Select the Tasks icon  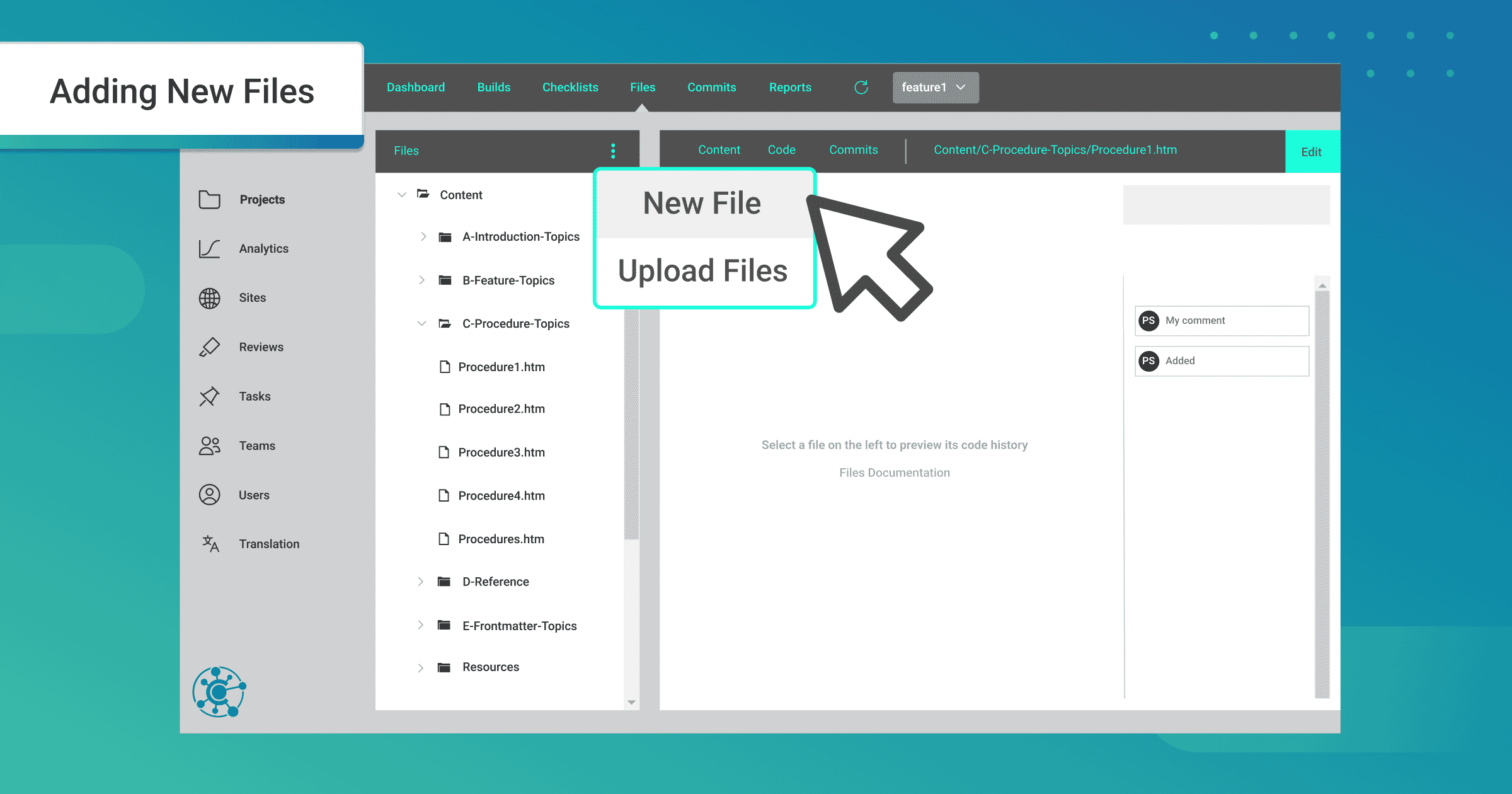tap(210, 396)
